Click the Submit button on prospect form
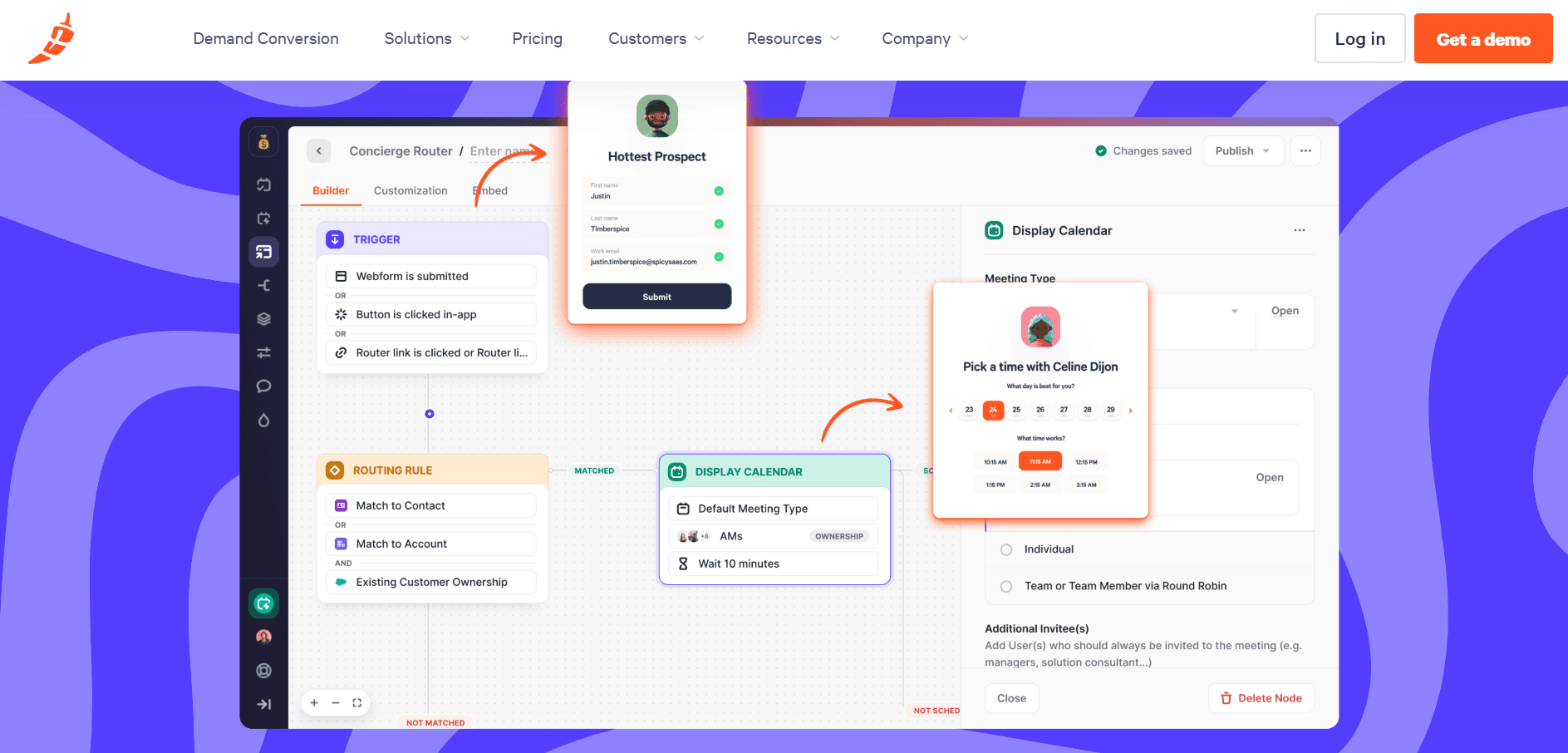 (656, 297)
